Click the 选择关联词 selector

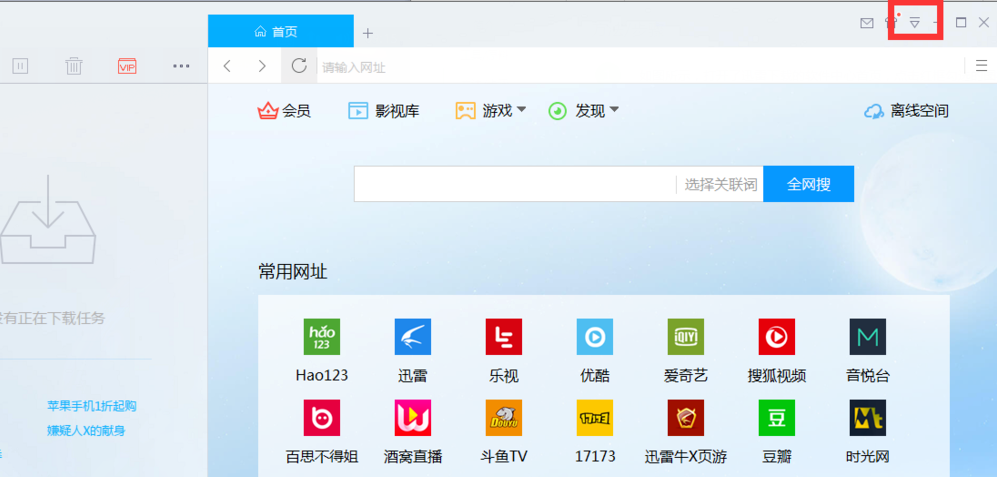[720, 185]
